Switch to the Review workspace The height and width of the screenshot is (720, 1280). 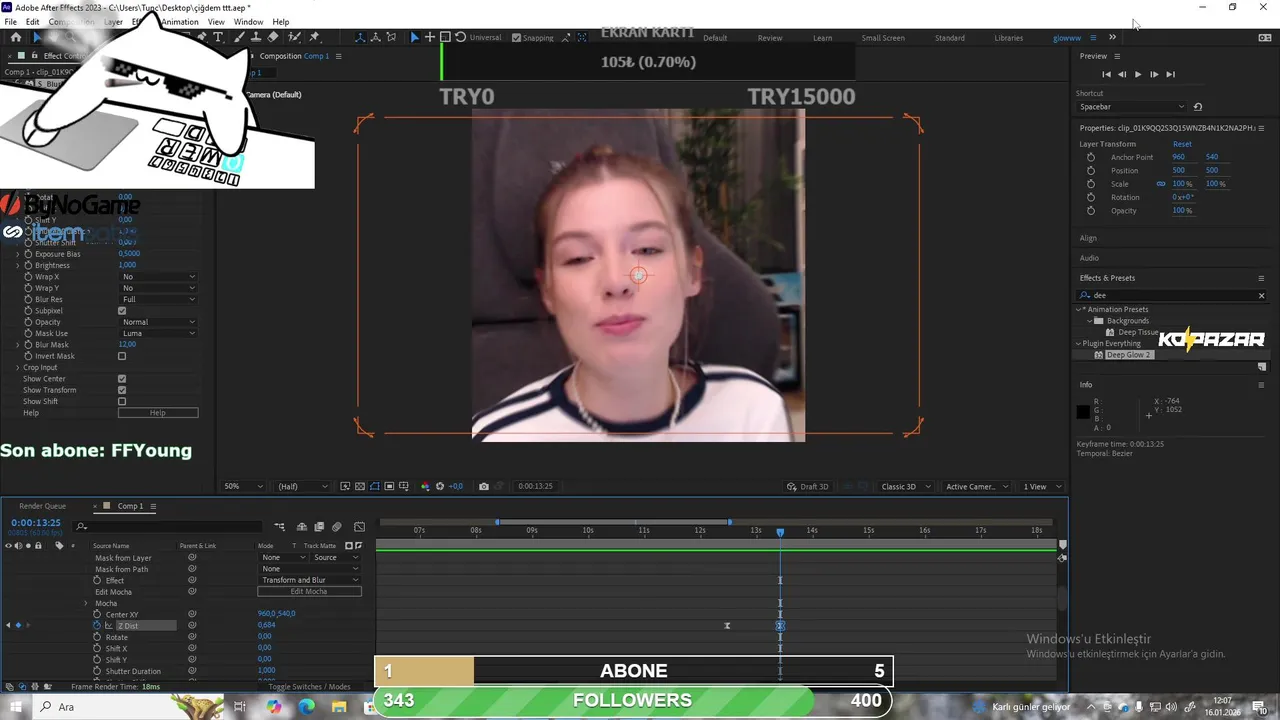pos(770,38)
